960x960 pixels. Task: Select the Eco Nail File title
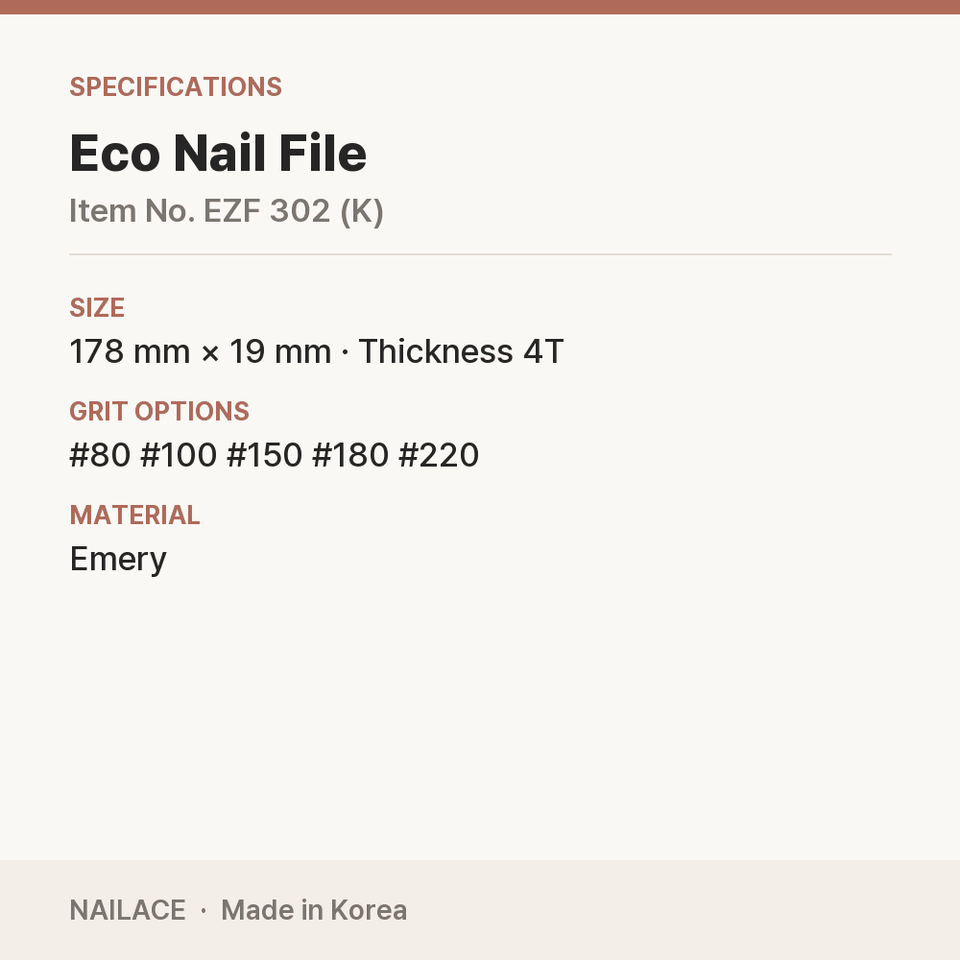pyautogui.click(x=218, y=153)
